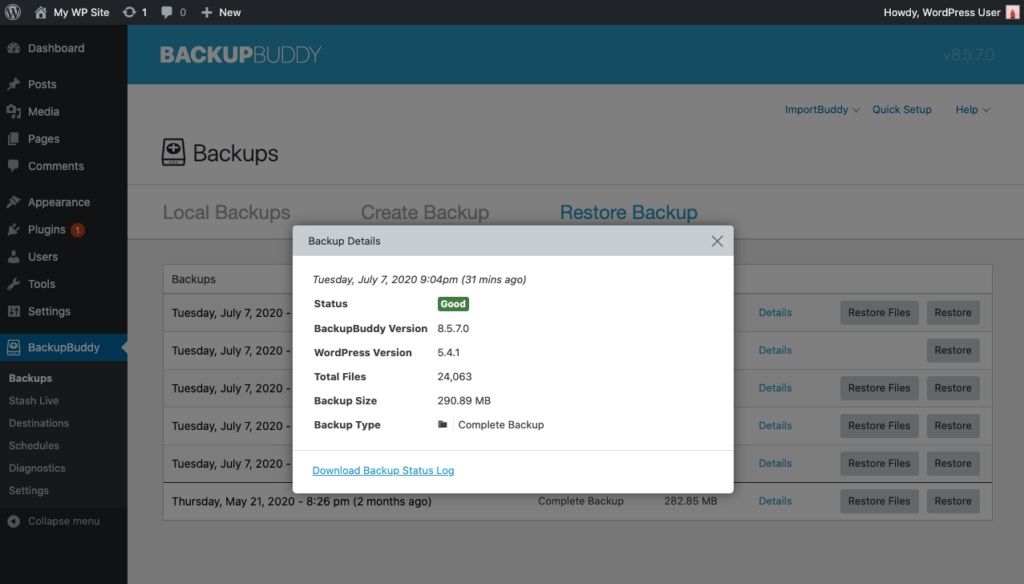
Task: Click the BackupBuddy logo in header
Action: pyautogui.click(x=240, y=55)
